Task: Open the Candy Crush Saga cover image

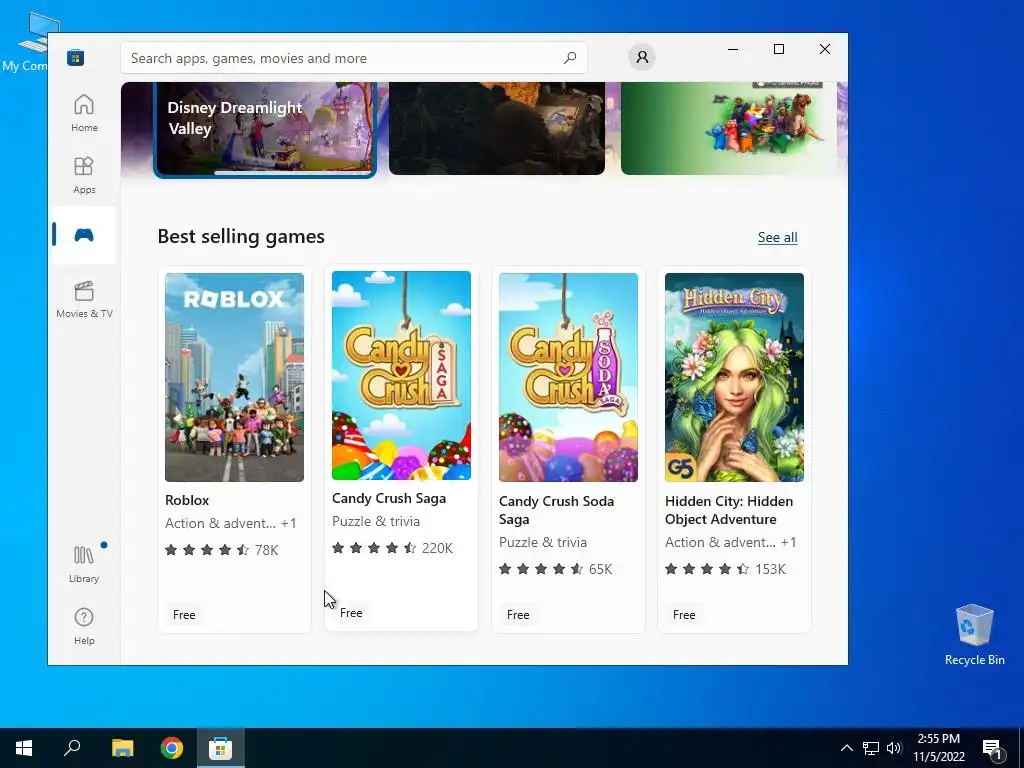Action: [x=401, y=376]
